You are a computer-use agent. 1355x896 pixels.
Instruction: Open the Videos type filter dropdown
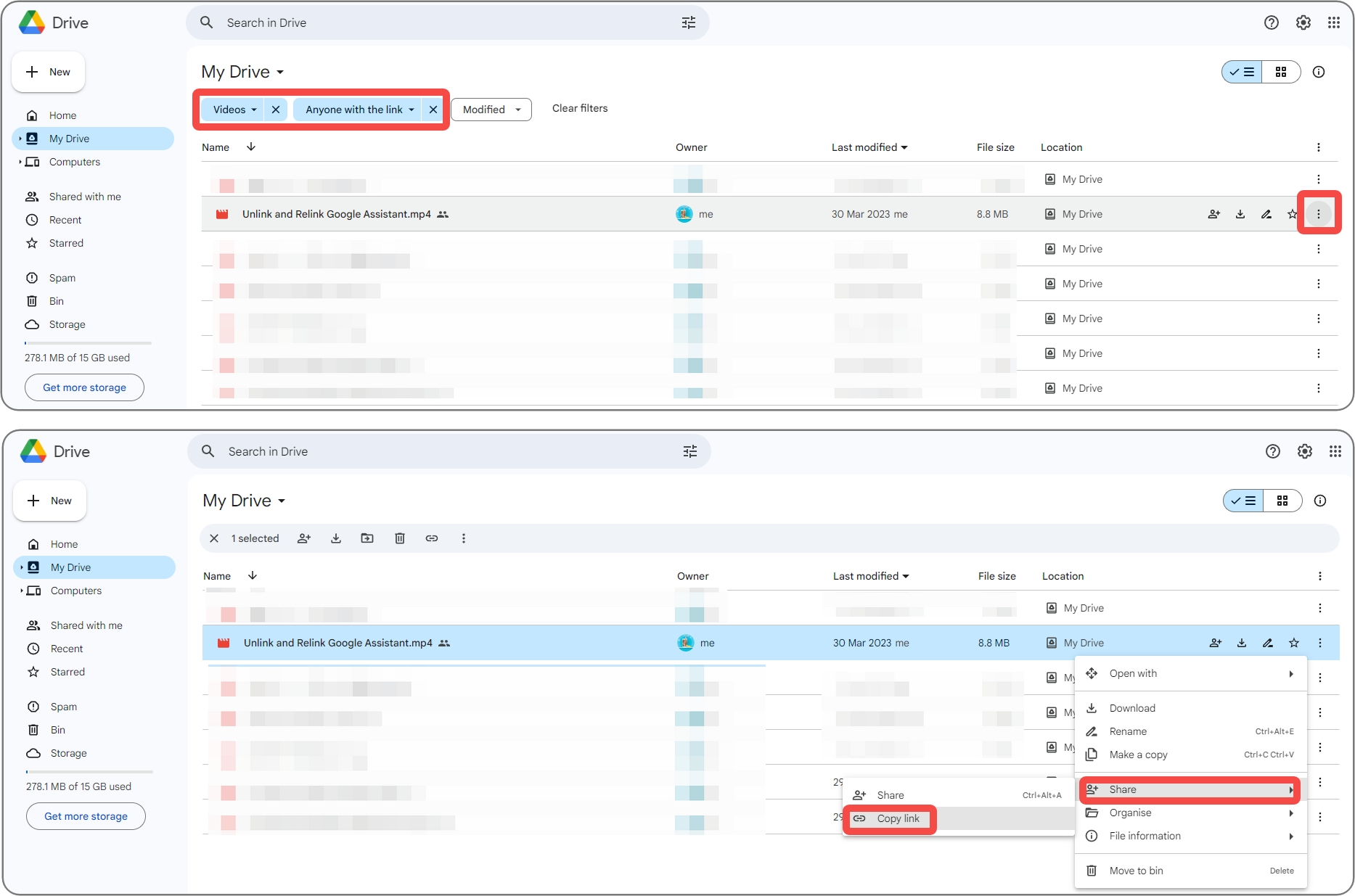[234, 110]
